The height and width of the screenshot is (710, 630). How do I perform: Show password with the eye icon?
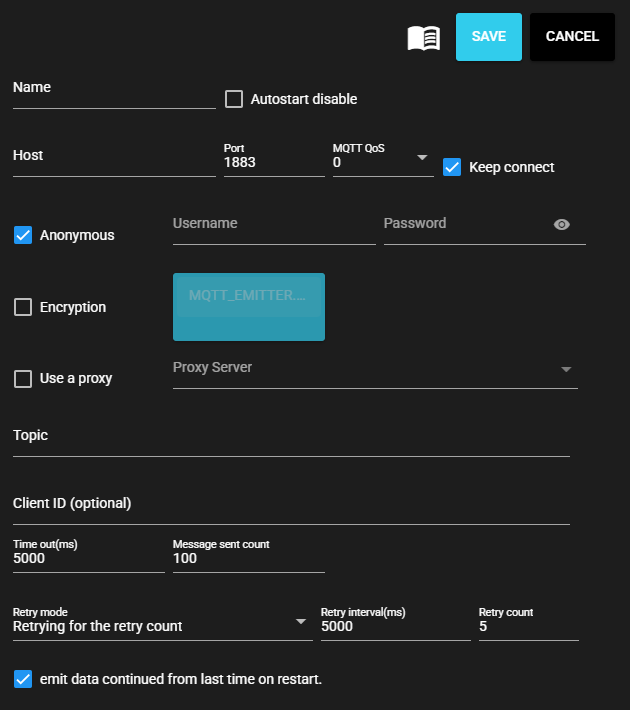pyautogui.click(x=562, y=225)
